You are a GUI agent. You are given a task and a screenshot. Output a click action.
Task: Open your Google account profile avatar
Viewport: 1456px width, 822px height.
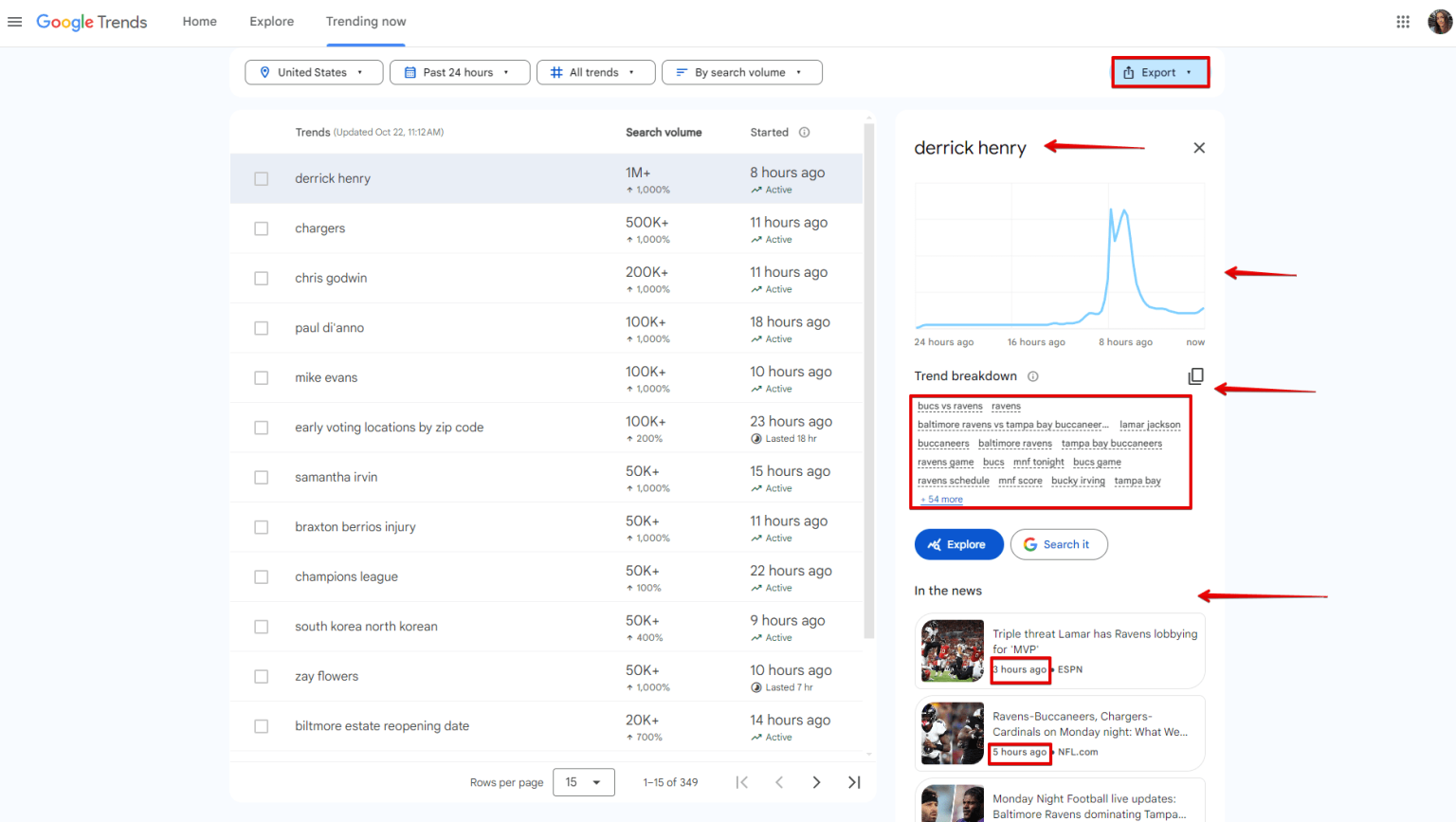[x=1440, y=21]
